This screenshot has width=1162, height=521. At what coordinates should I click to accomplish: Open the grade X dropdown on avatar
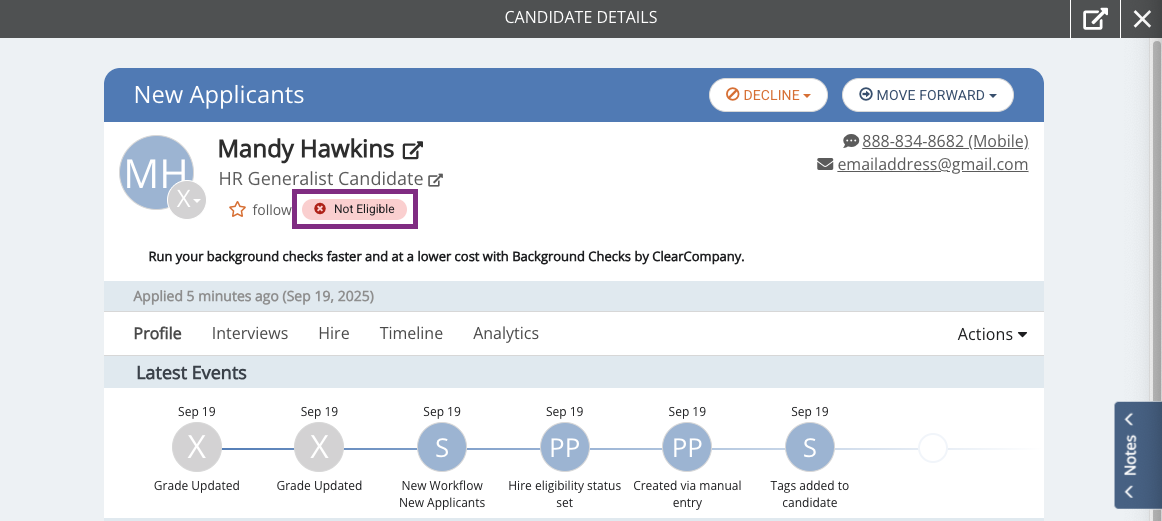pyautogui.click(x=187, y=200)
